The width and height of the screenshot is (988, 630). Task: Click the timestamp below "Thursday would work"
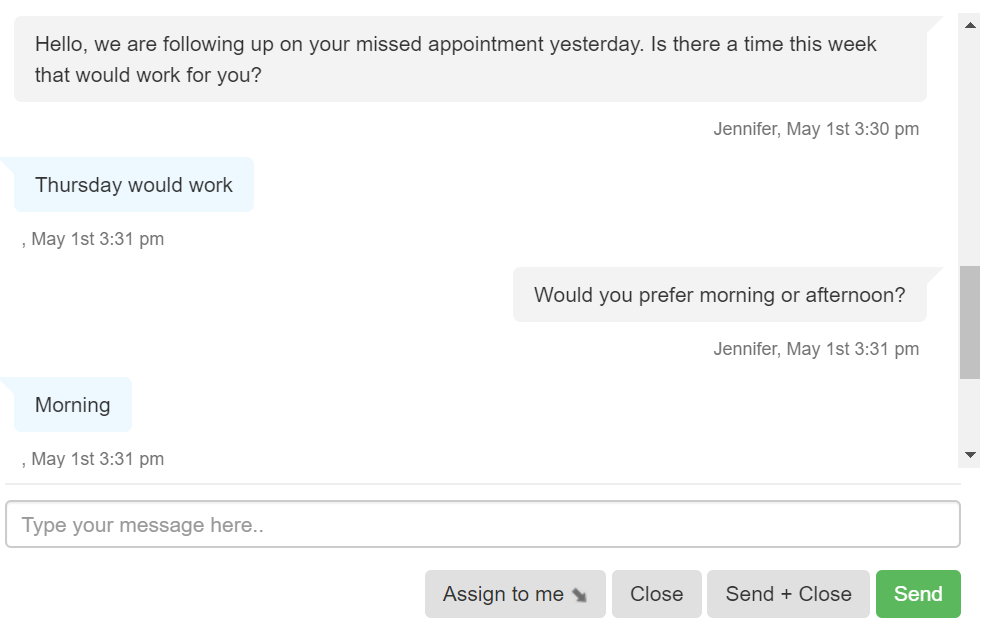point(93,239)
